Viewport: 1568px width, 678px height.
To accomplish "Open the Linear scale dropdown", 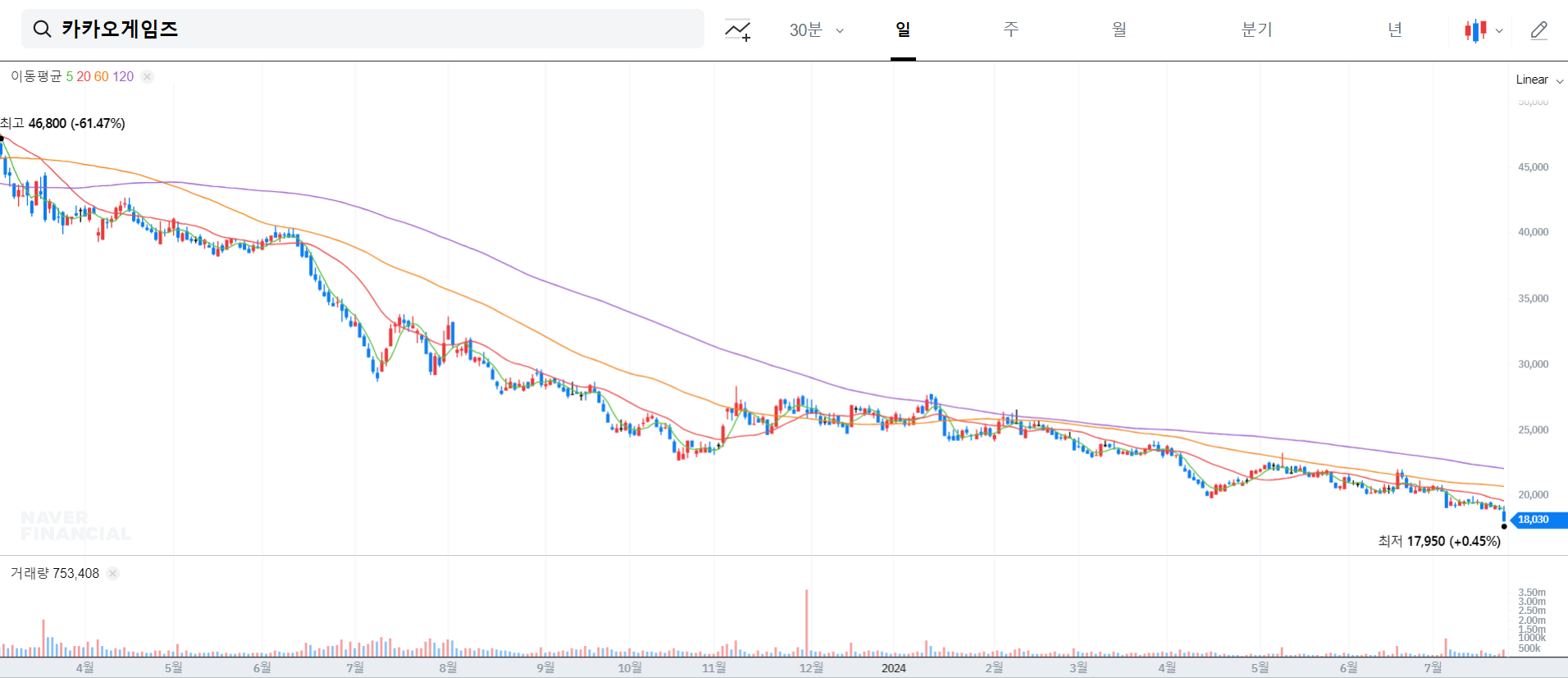I will point(1539,80).
